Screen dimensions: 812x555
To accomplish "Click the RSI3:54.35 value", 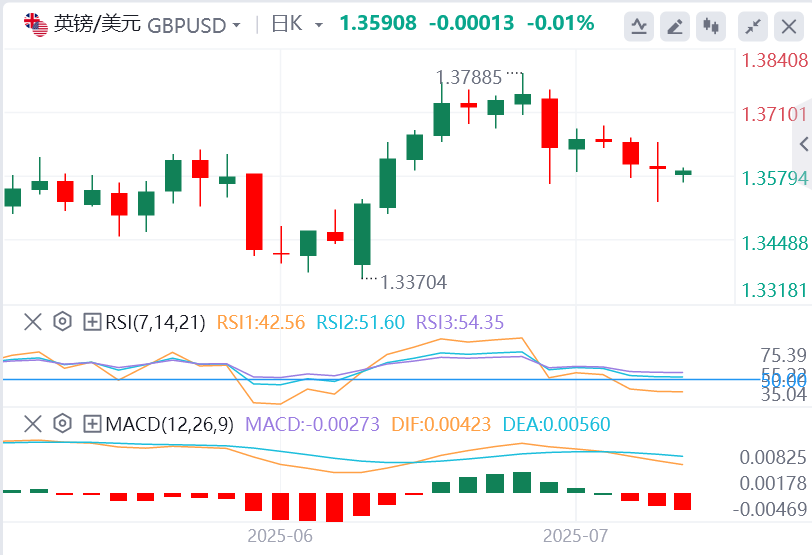I will point(460,322).
